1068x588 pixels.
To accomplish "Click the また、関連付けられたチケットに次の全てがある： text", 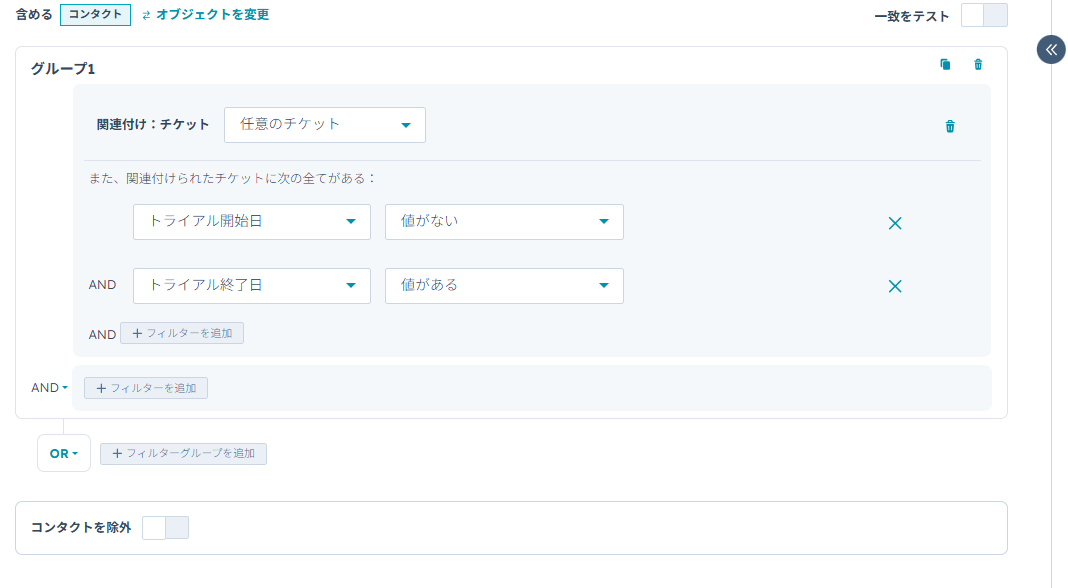I will click(232, 179).
